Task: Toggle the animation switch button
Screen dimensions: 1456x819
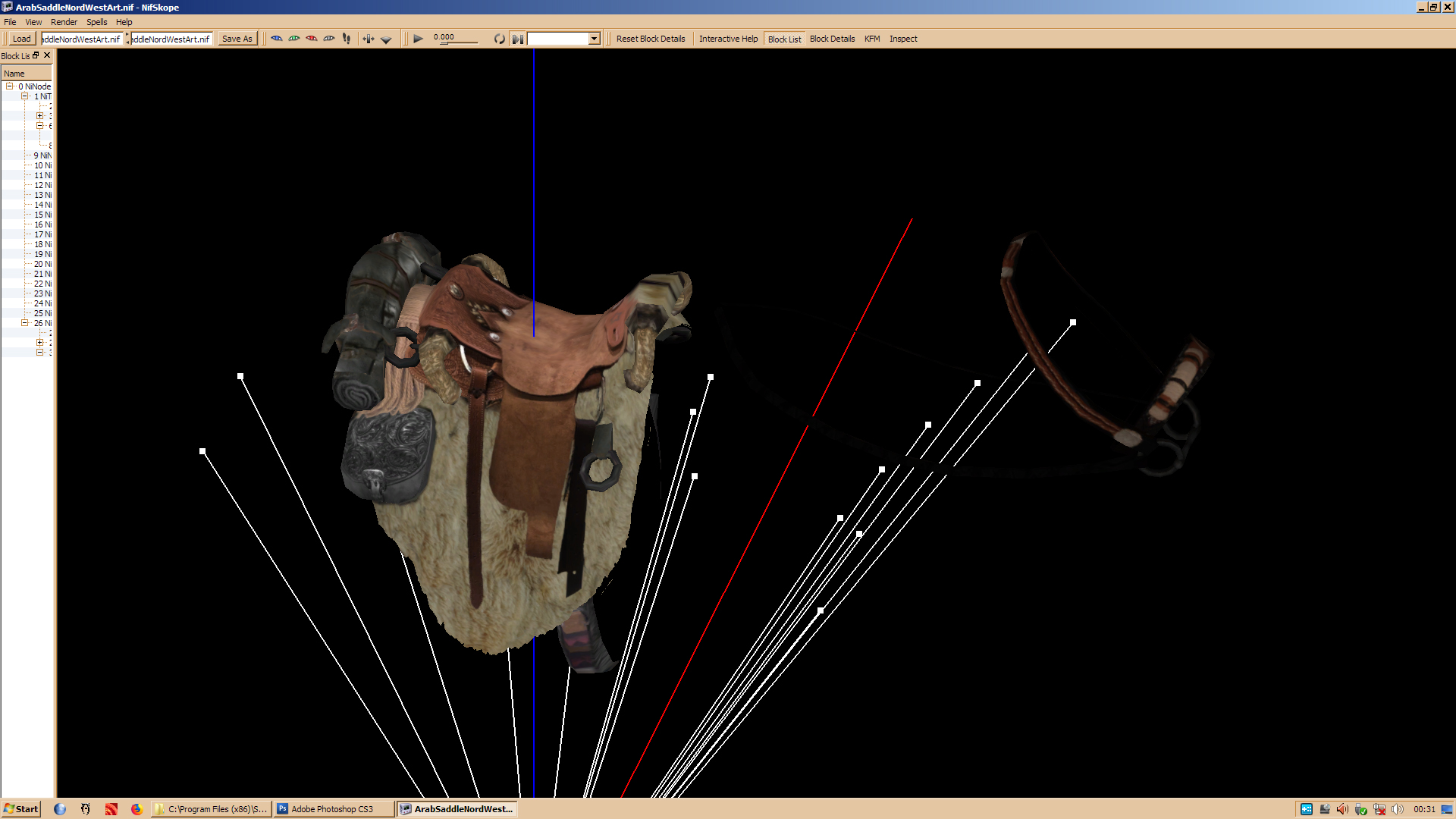Action: pyautogui.click(x=517, y=39)
